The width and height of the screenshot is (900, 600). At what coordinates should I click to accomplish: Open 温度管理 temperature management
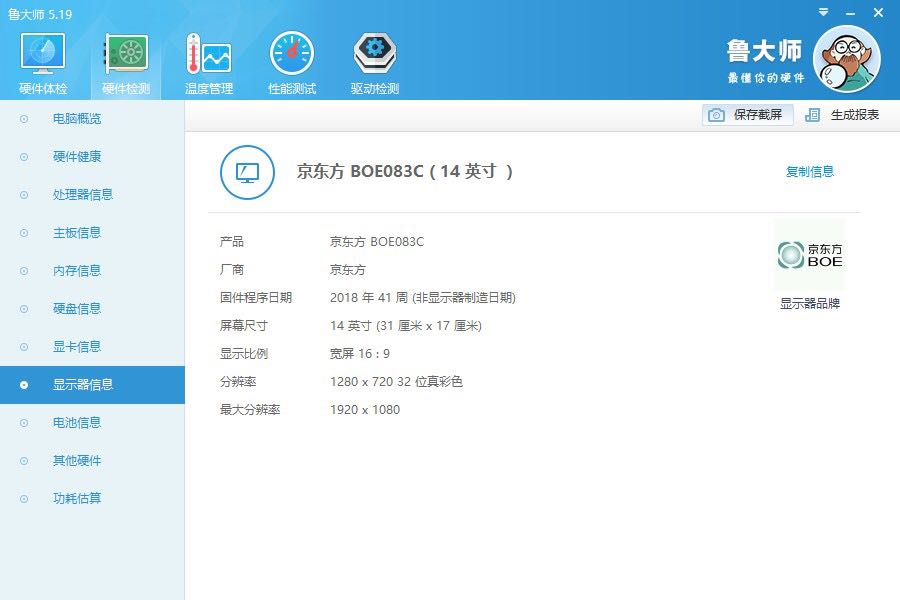pyautogui.click(x=209, y=63)
